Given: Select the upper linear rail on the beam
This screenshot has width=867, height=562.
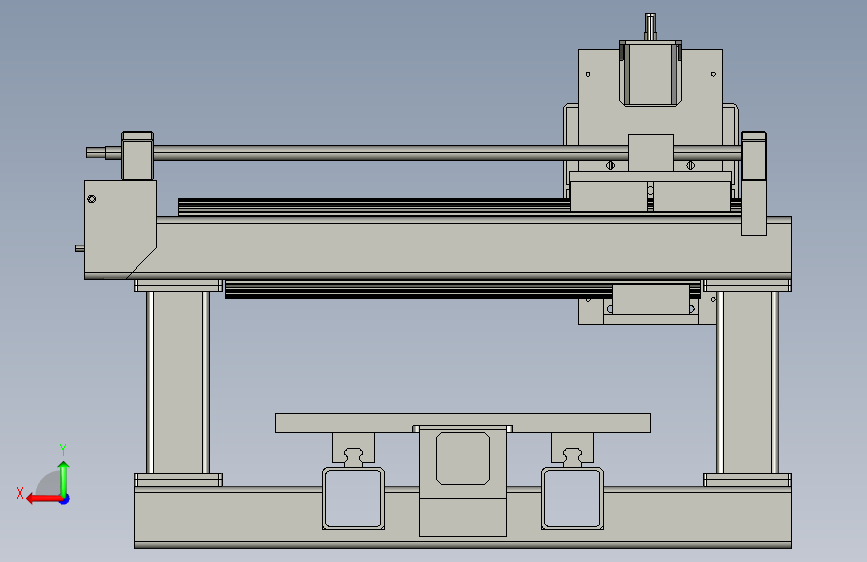Looking at the screenshot, I should [x=374, y=207].
